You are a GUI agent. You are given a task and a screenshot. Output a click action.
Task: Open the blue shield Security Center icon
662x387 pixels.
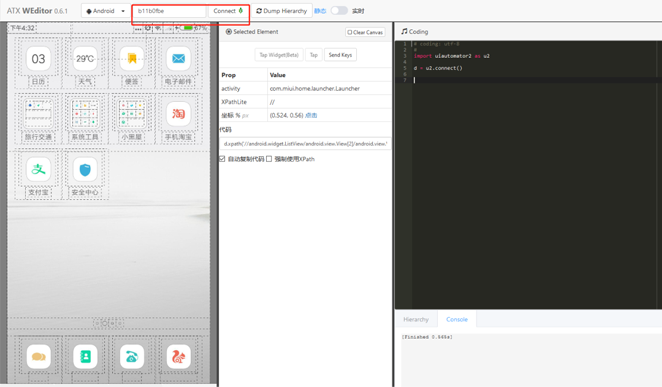pos(85,169)
